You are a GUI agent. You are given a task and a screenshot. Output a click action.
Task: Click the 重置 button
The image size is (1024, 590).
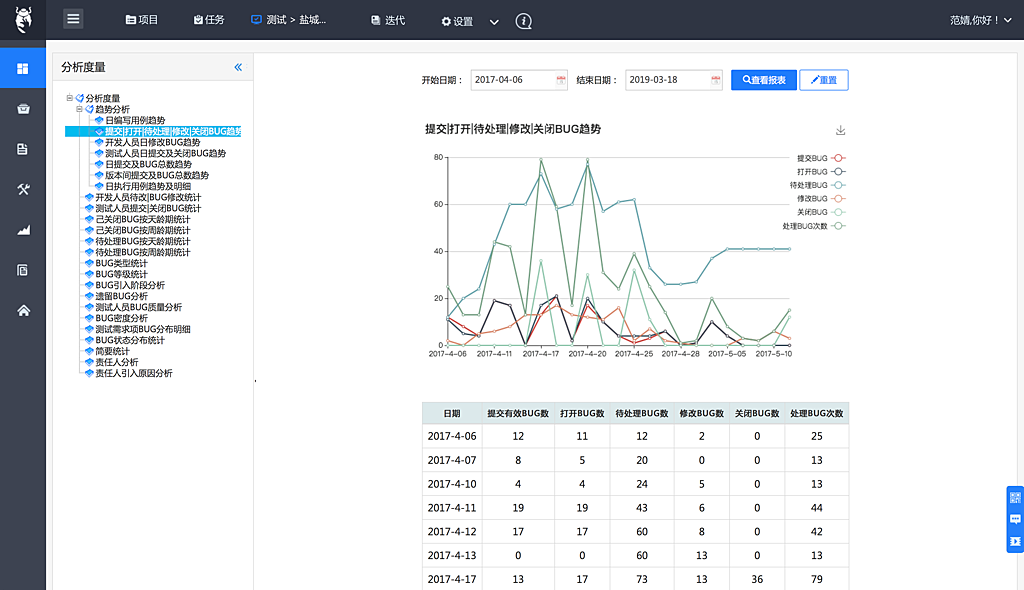click(x=824, y=80)
